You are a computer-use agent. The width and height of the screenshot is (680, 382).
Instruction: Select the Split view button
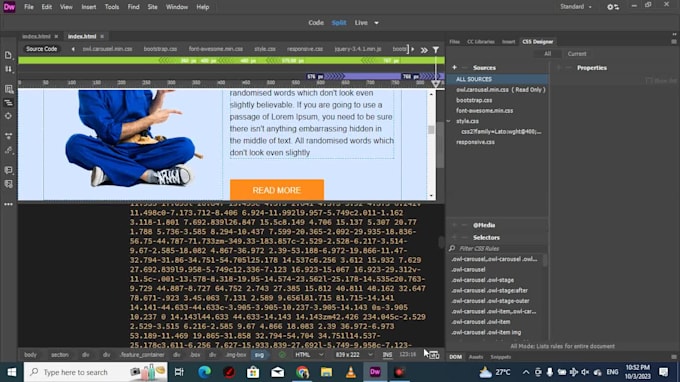point(339,23)
